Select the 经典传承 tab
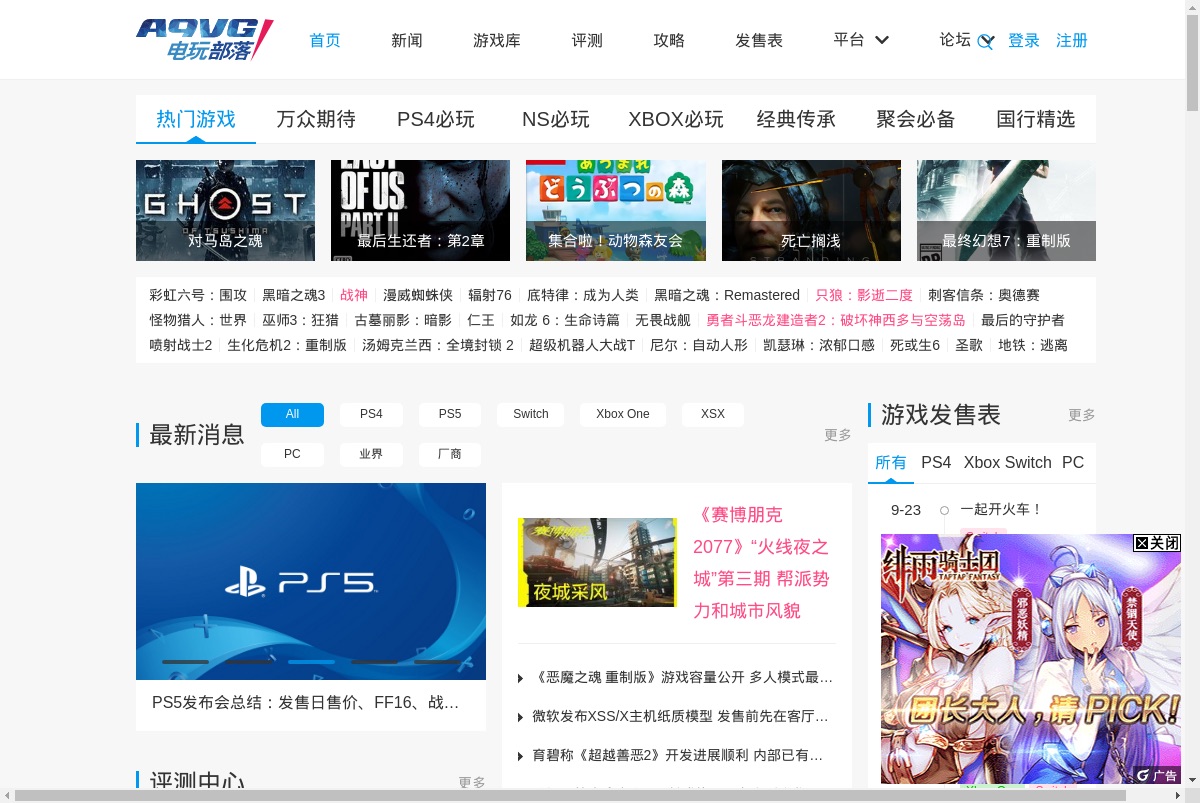 tap(796, 119)
